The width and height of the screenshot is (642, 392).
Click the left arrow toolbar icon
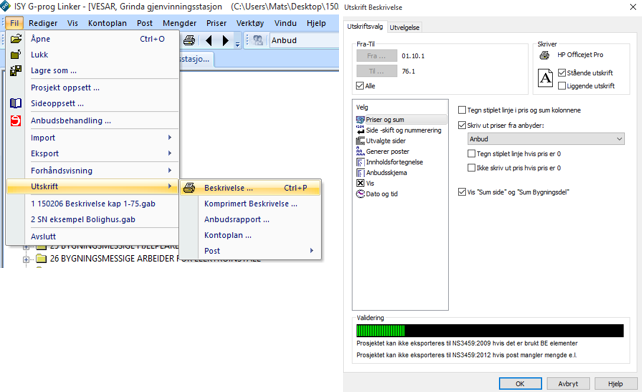[x=209, y=40]
